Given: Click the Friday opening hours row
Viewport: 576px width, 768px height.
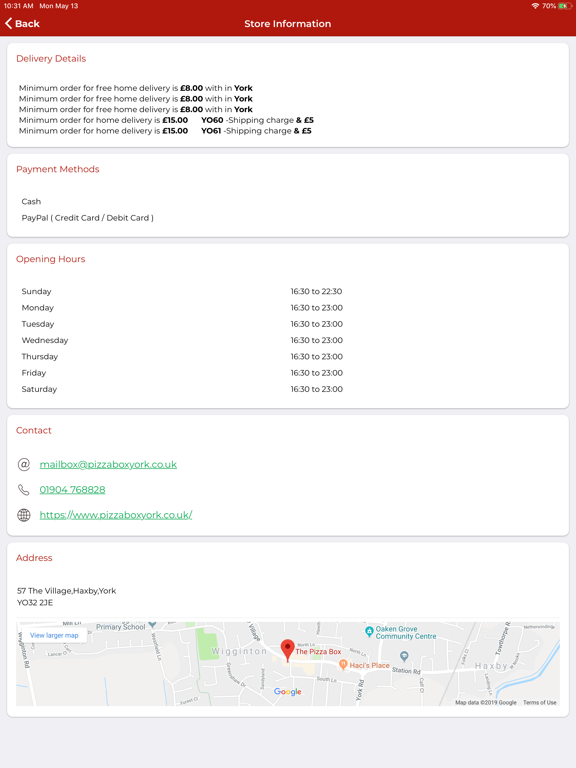Looking at the screenshot, I should click(x=288, y=373).
